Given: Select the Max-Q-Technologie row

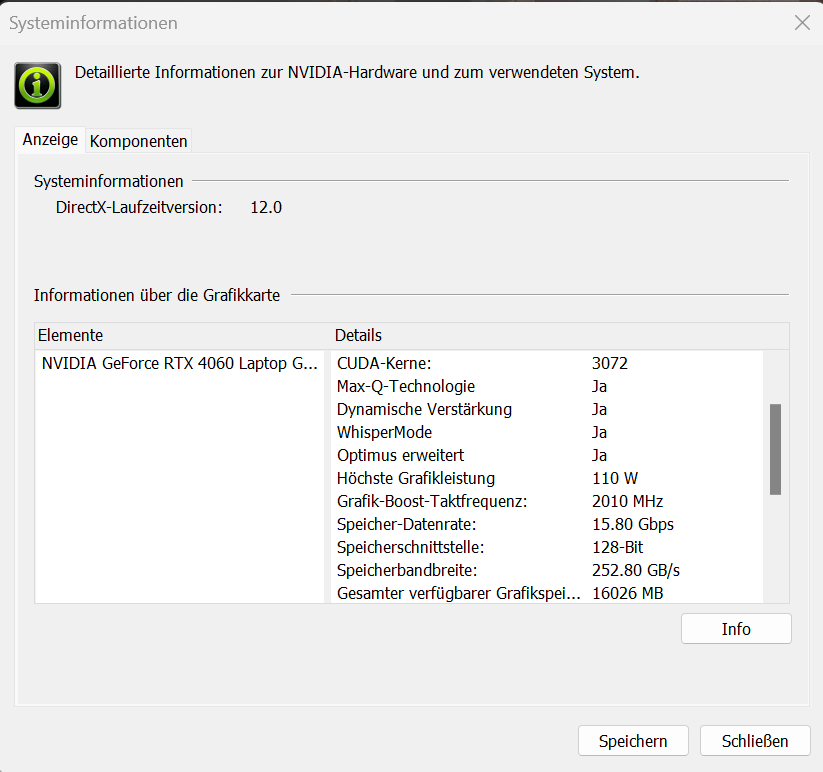Looking at the screenshot, I should [x=547, y=386].
